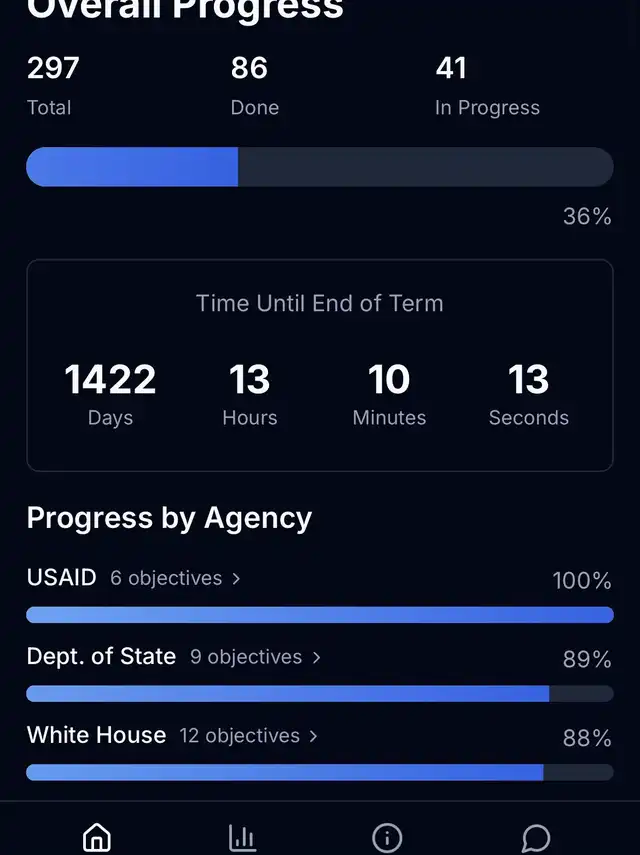Click the USAID 100% progress bar
This screenshot has width=640, height=855.
[320, 615]
